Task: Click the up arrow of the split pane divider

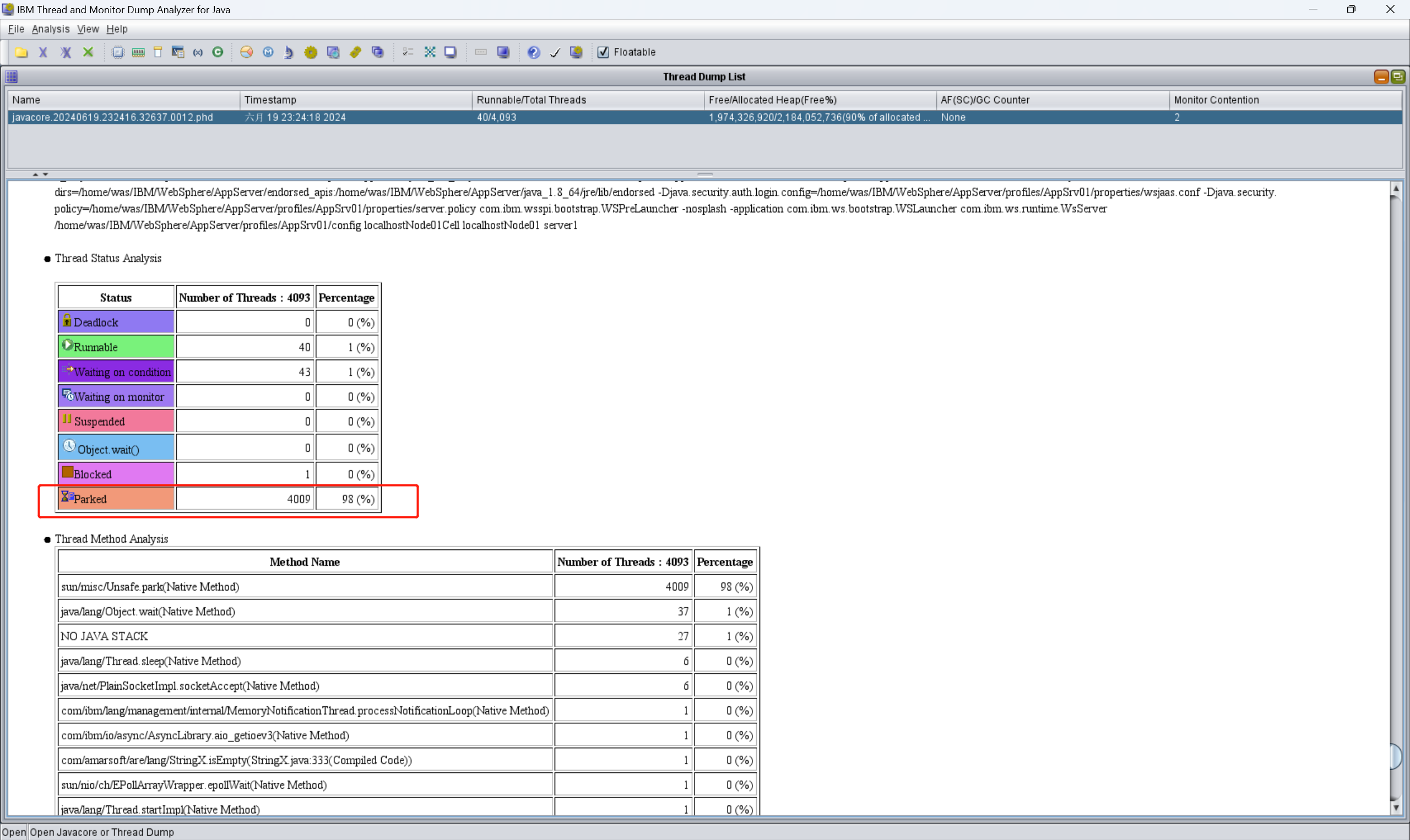Action: tap(35, 174)
